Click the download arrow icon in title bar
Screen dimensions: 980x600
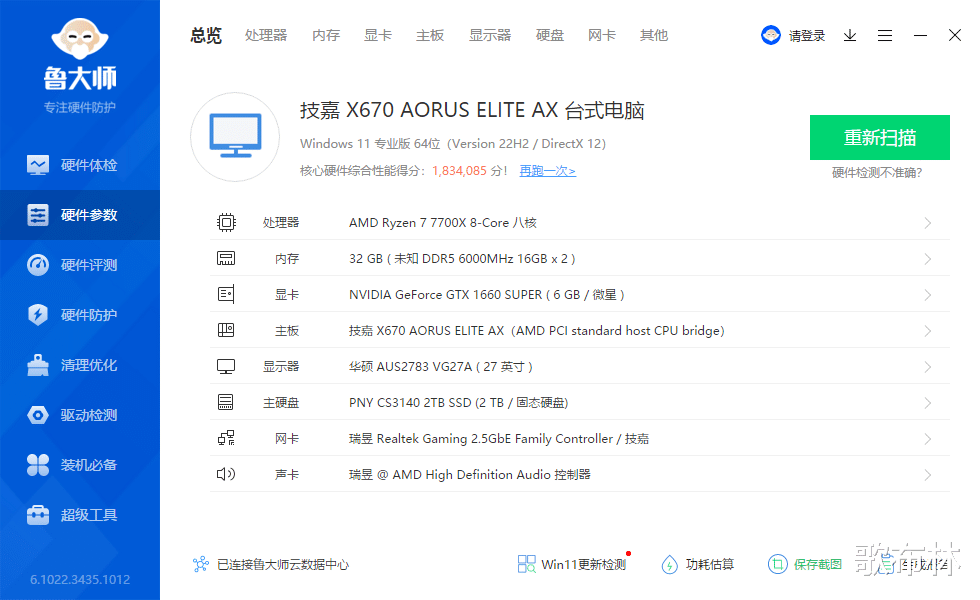click(850, 36)
